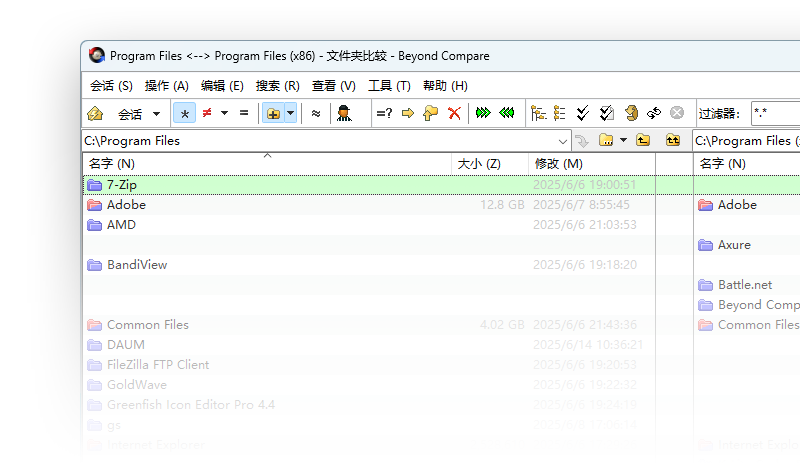Screen dimensions: 800x465
Task: Click the green Expand All arrows icon
Action: (483, 113)
